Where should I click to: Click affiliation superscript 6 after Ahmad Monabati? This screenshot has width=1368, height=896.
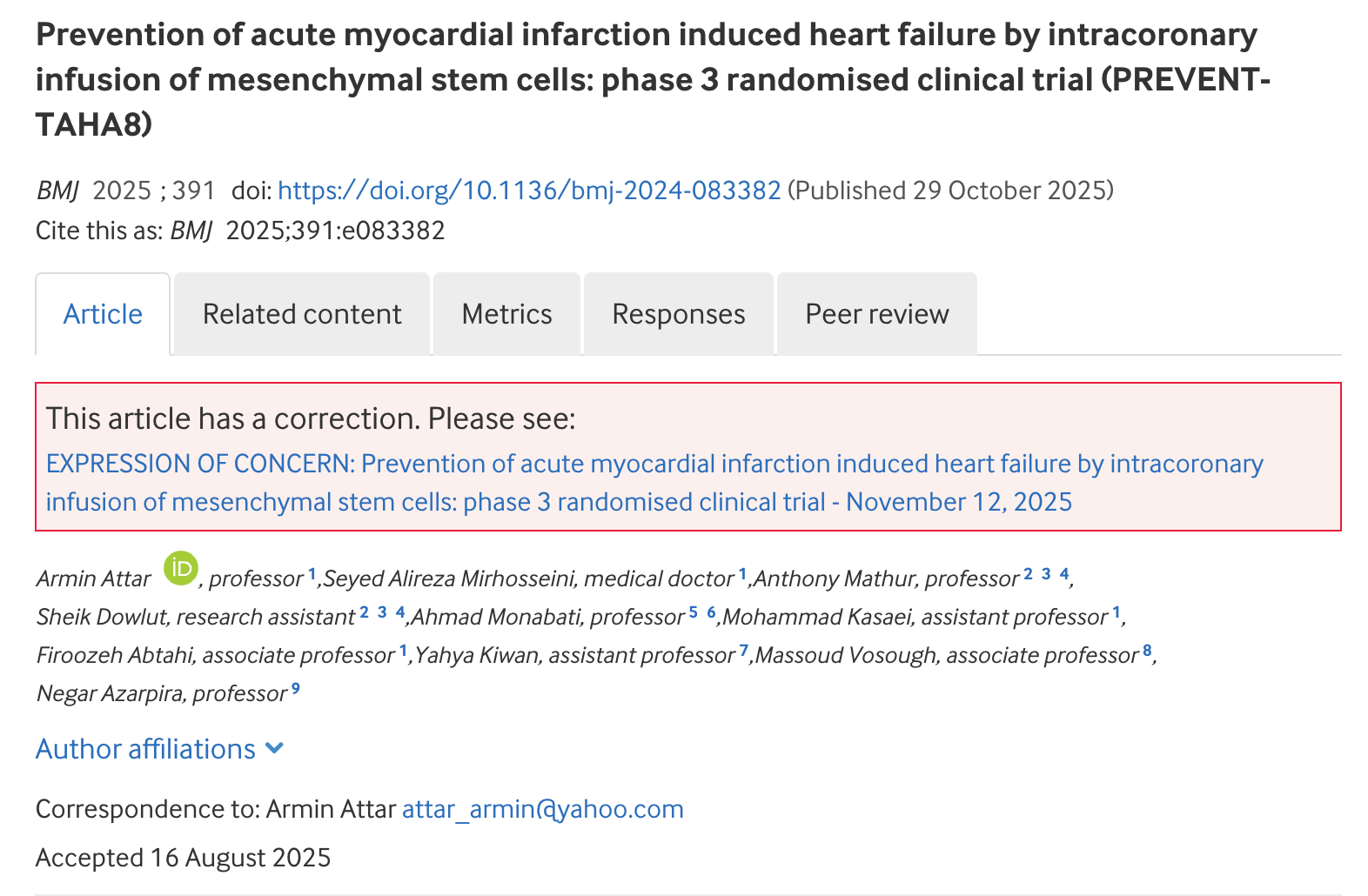tap(711, 612)
